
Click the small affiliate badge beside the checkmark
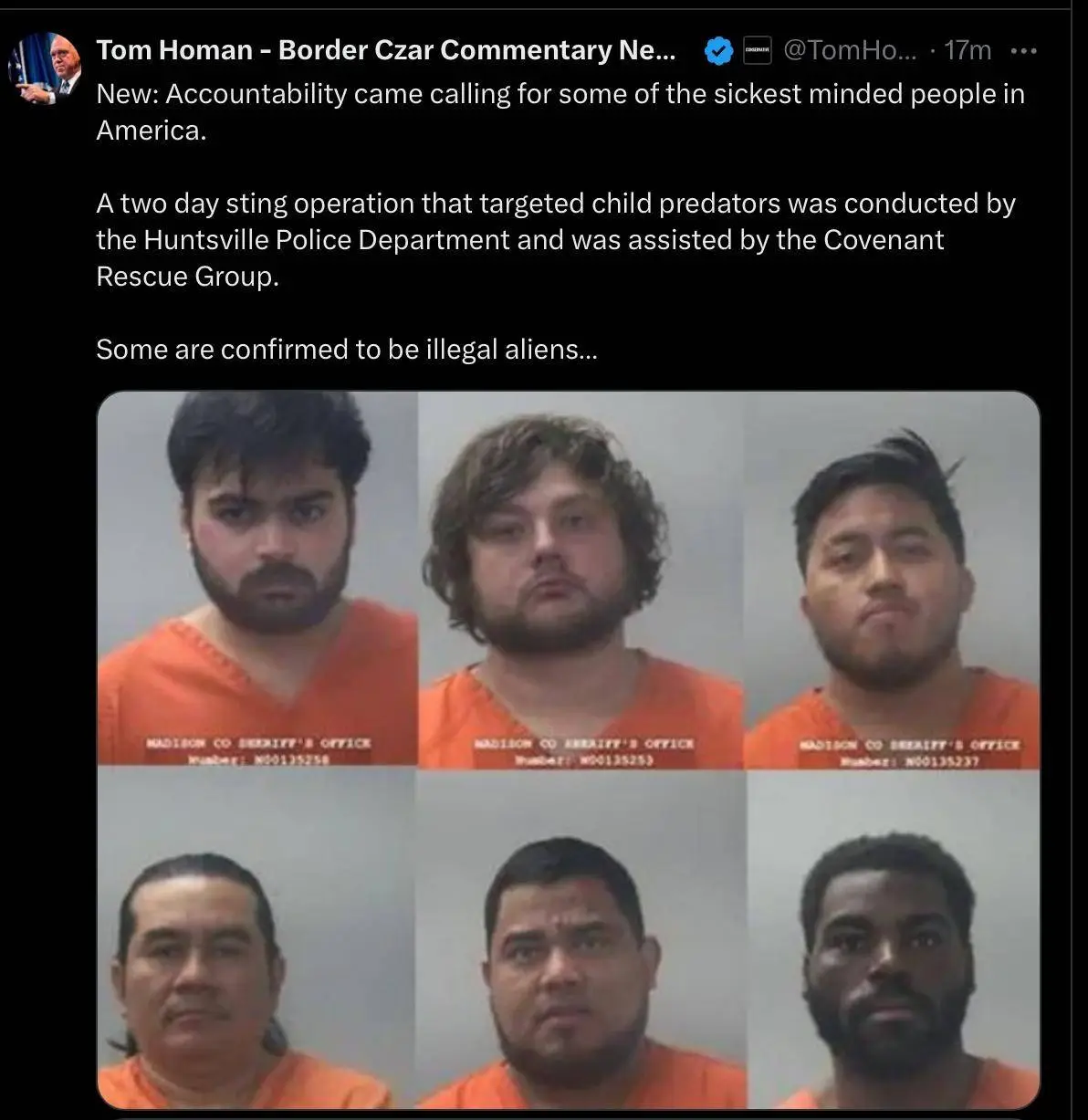tap(758, 52)
